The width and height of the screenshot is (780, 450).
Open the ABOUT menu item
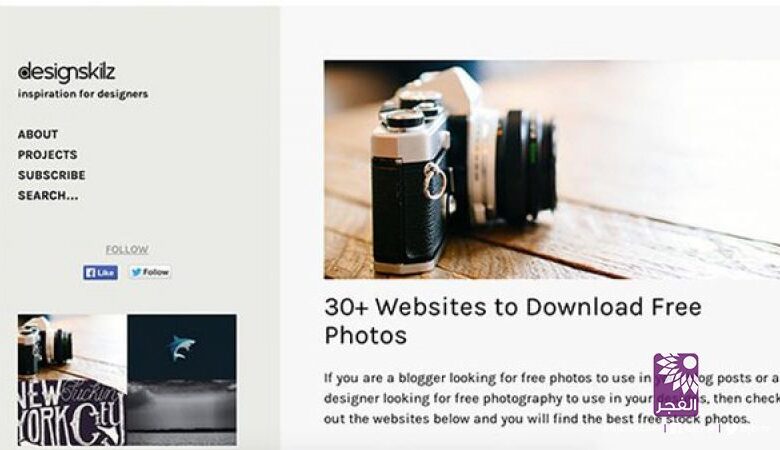[x=38, y=134]
